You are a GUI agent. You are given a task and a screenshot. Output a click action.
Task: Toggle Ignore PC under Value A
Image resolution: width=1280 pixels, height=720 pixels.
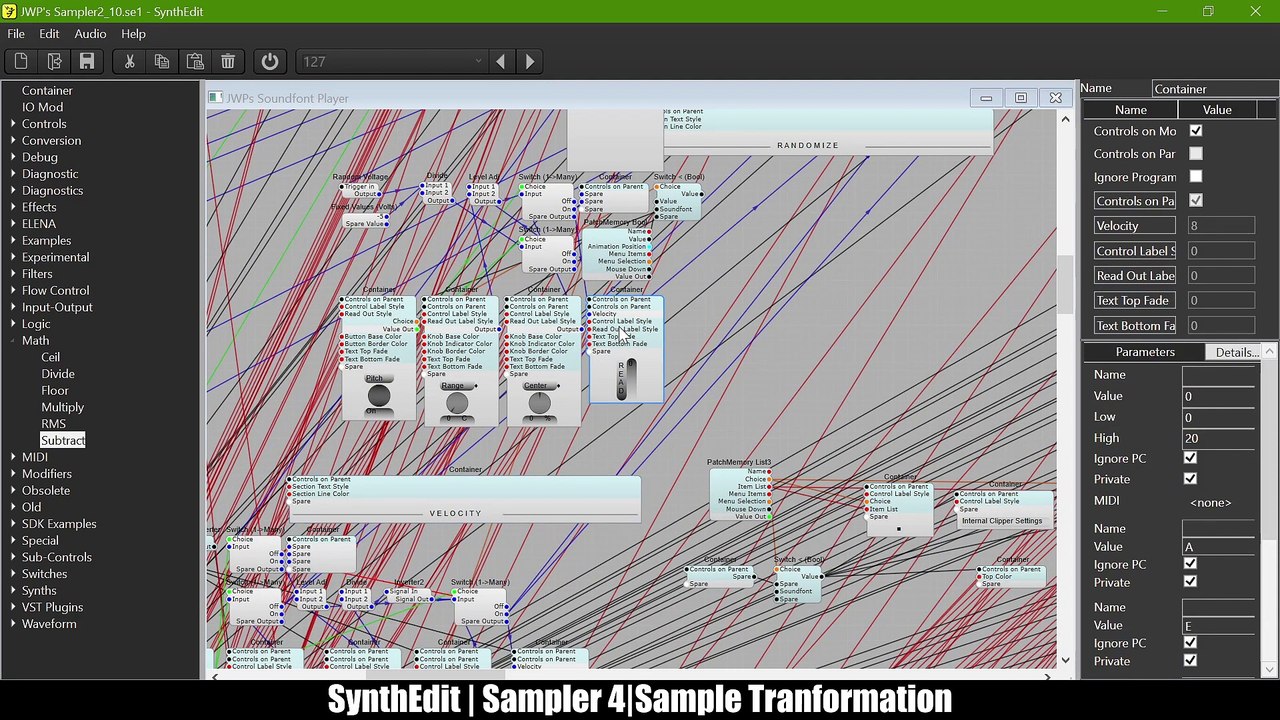coord(1190,564)
